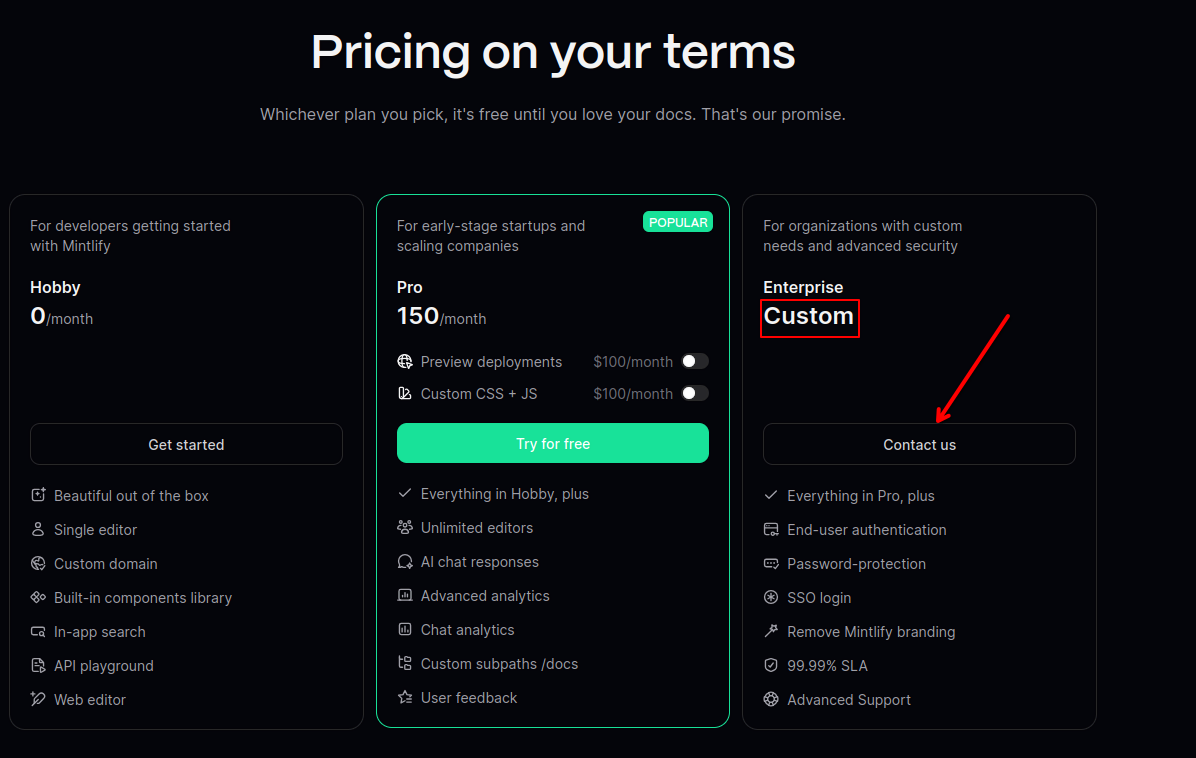The width and height of the screenshot is (1196, 758).
Task: Click Contact us for the Enterprise plan
Action: coord(919,443)
